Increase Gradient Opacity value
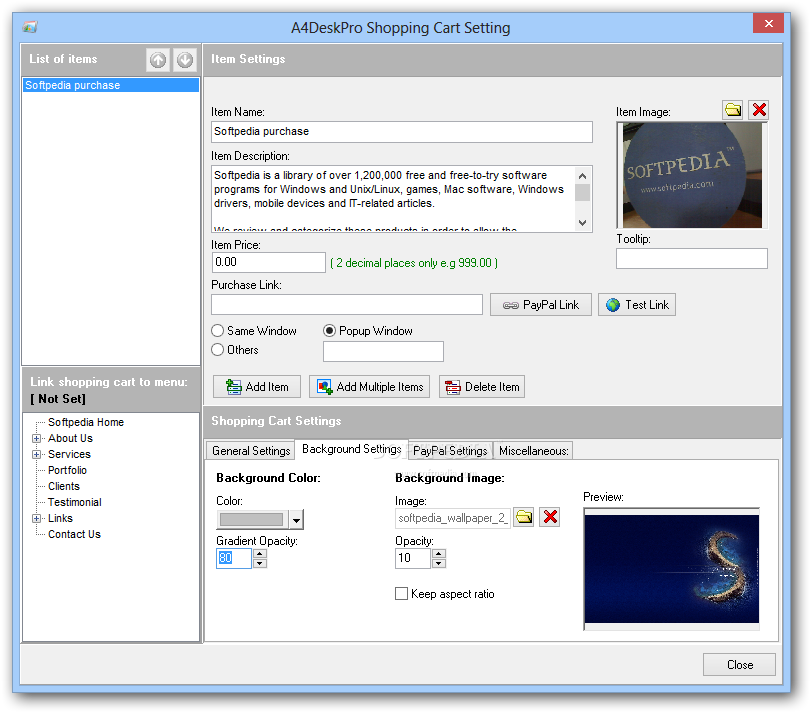This screenshot has width=811, height=713. [x=260, y=553]
